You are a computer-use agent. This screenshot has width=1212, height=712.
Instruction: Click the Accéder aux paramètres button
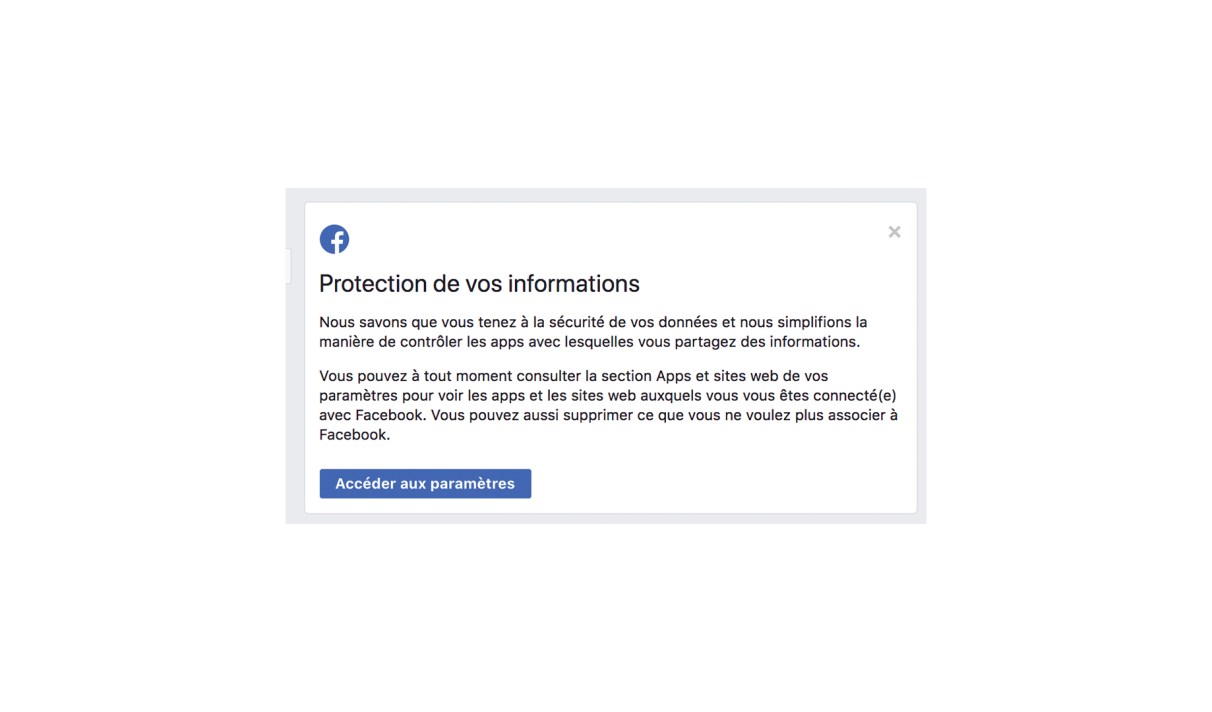pyautogui.click(x=425, y=484)
